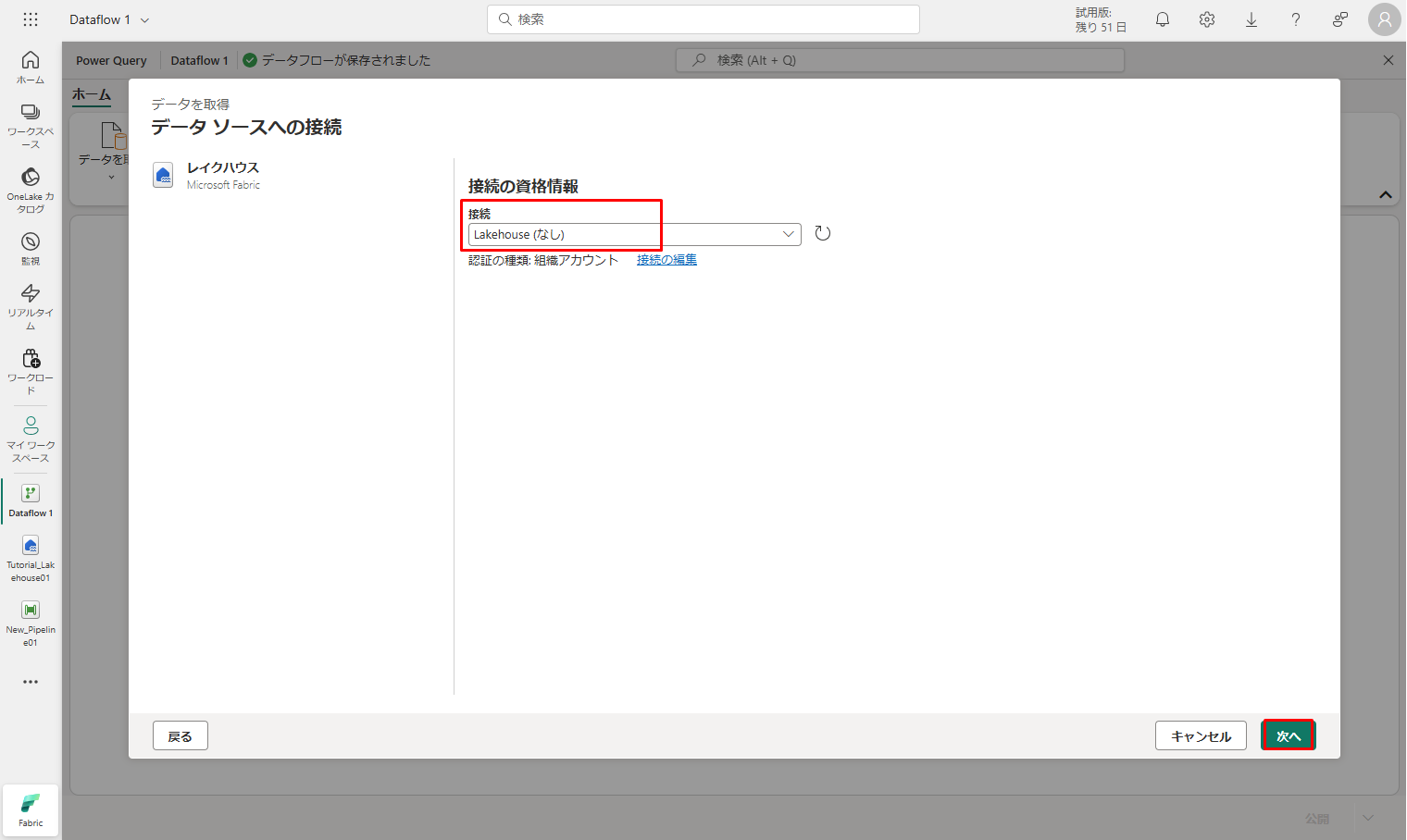Click the 認証の種類: 組織アカウント text
The height and width of the screenshot is (840, 1407).
tap(543, 260)
